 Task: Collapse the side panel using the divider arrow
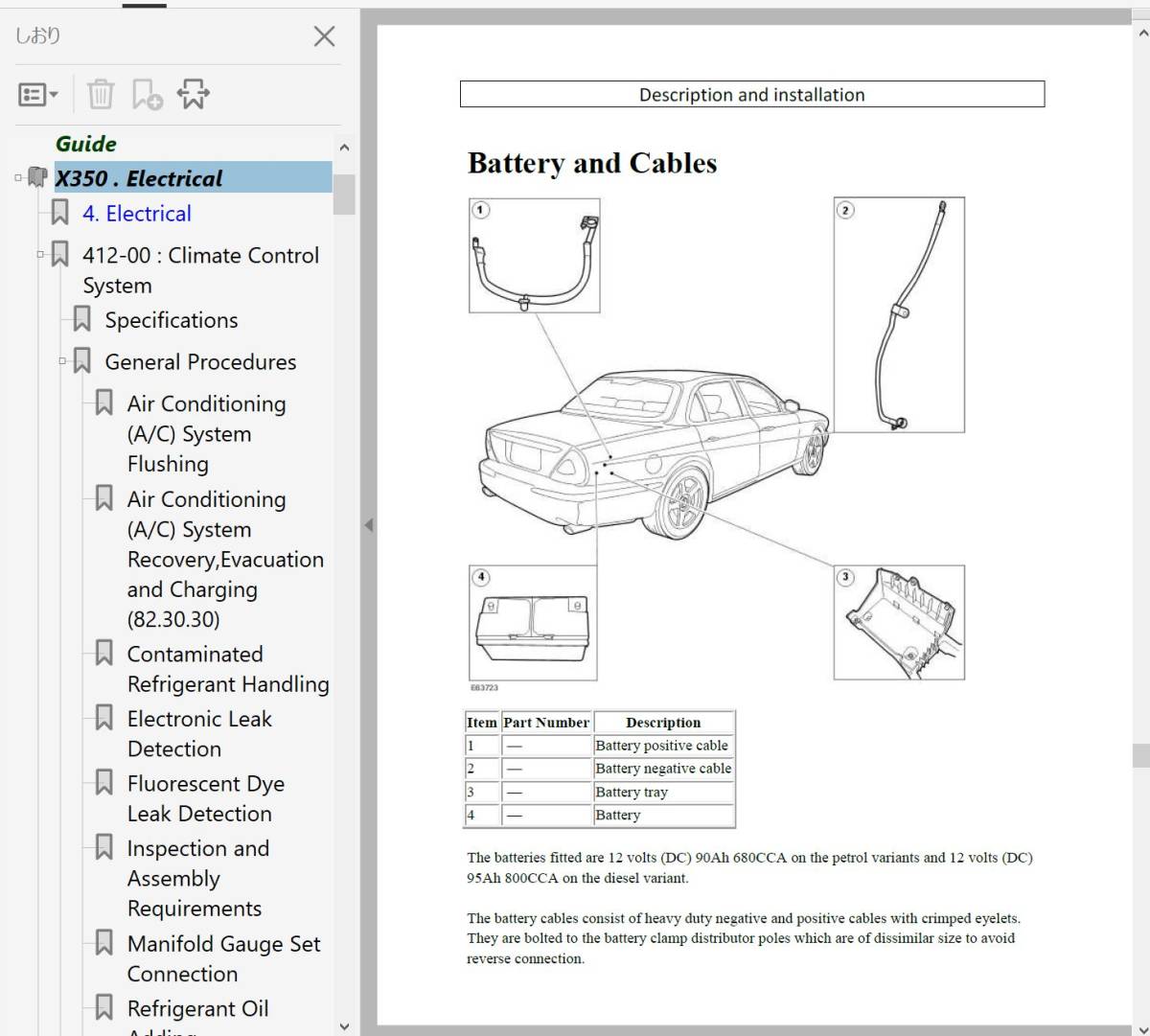(x=368, y=525)
